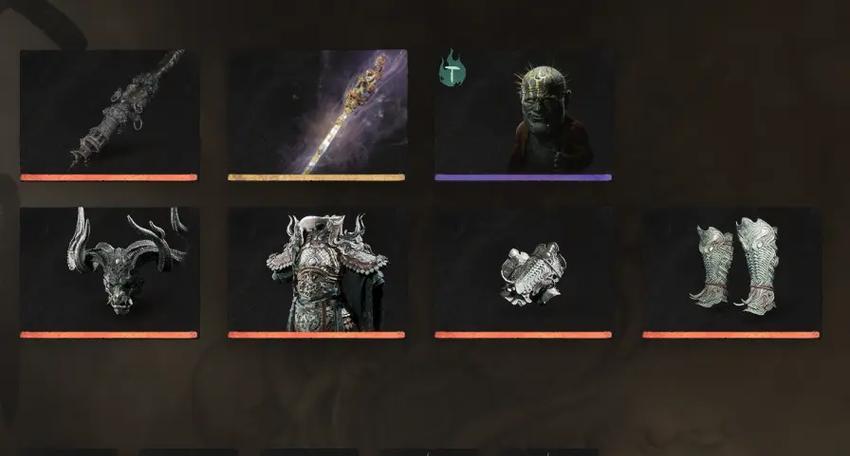The width and height of the screenshot is (850, 456).
Task: Click gold rarity bar under glowing staff
Action: 317,177
